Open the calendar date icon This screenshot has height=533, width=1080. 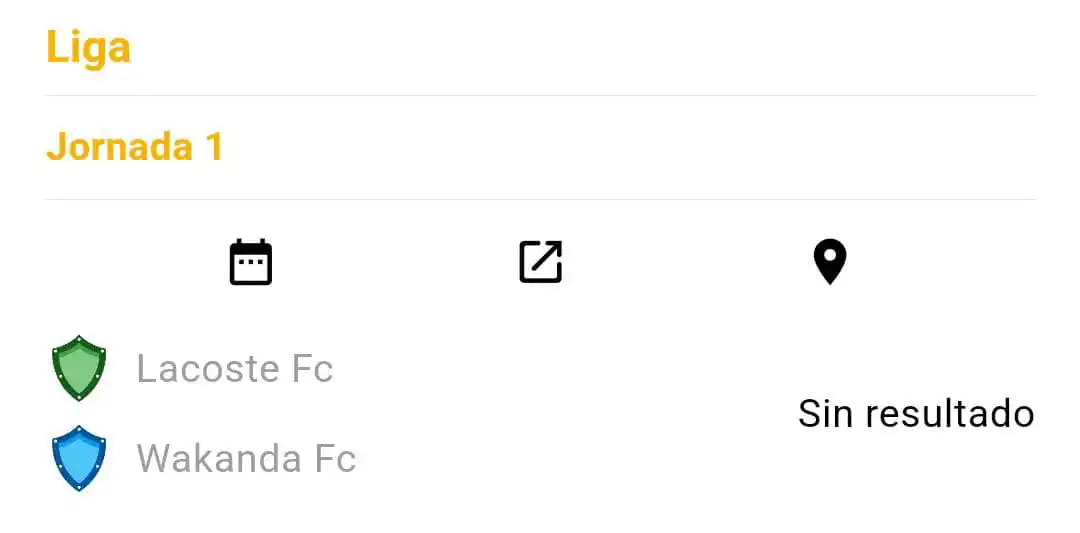click(251, 262)
